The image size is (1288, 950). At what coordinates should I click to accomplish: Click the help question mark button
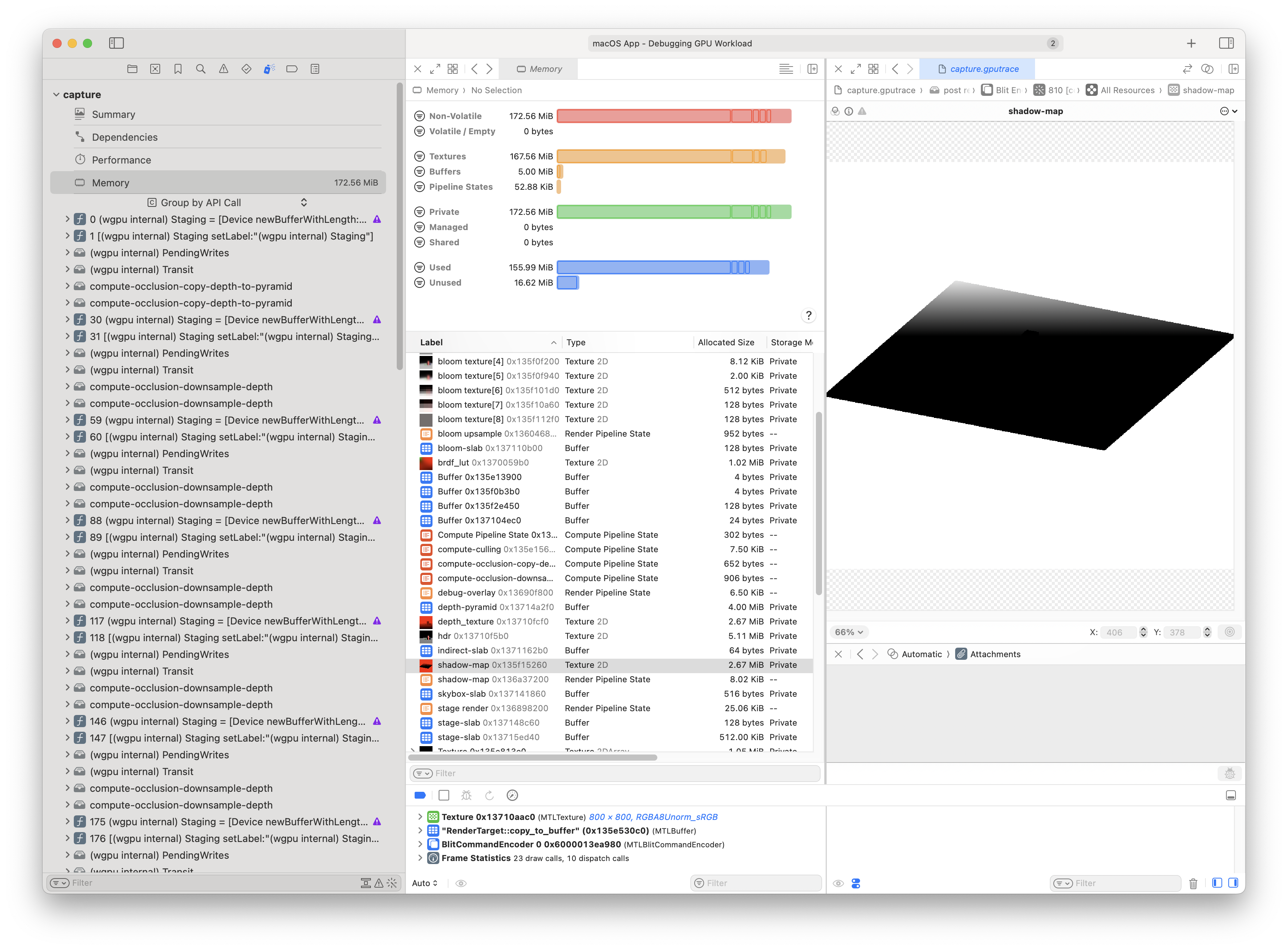coord(809,315)
